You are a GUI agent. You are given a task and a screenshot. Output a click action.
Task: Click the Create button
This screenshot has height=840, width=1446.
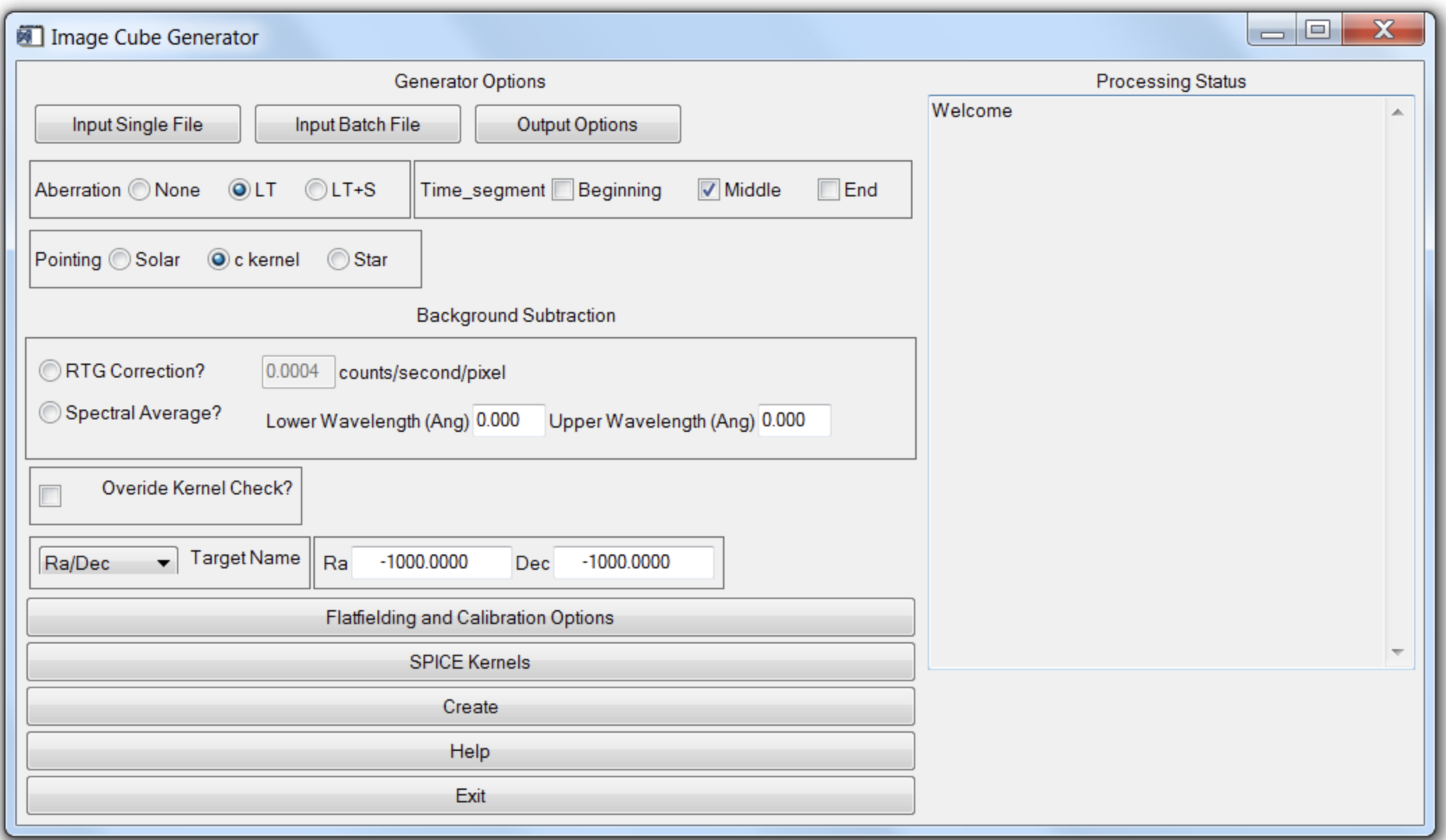pyautogui.click(x=470, y=706)
